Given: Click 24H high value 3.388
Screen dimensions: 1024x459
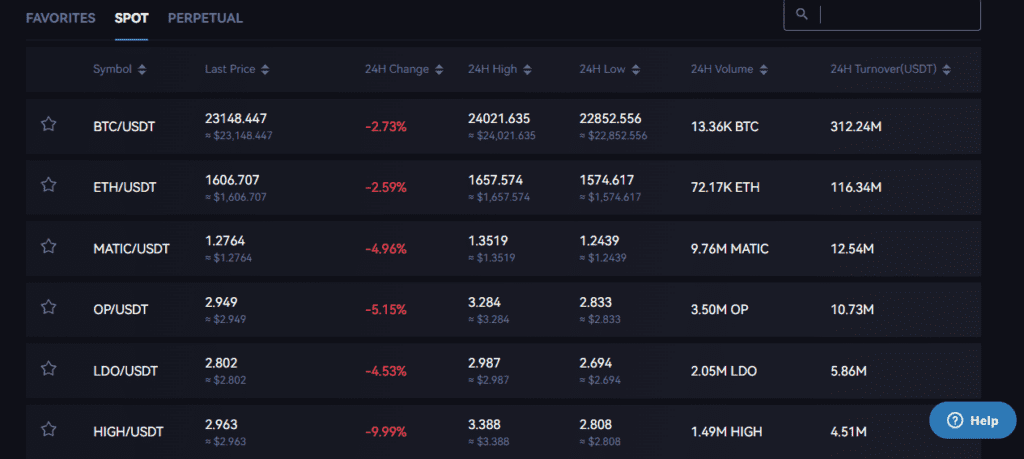Looking at the screenshot, I should [x=485, y=424].
